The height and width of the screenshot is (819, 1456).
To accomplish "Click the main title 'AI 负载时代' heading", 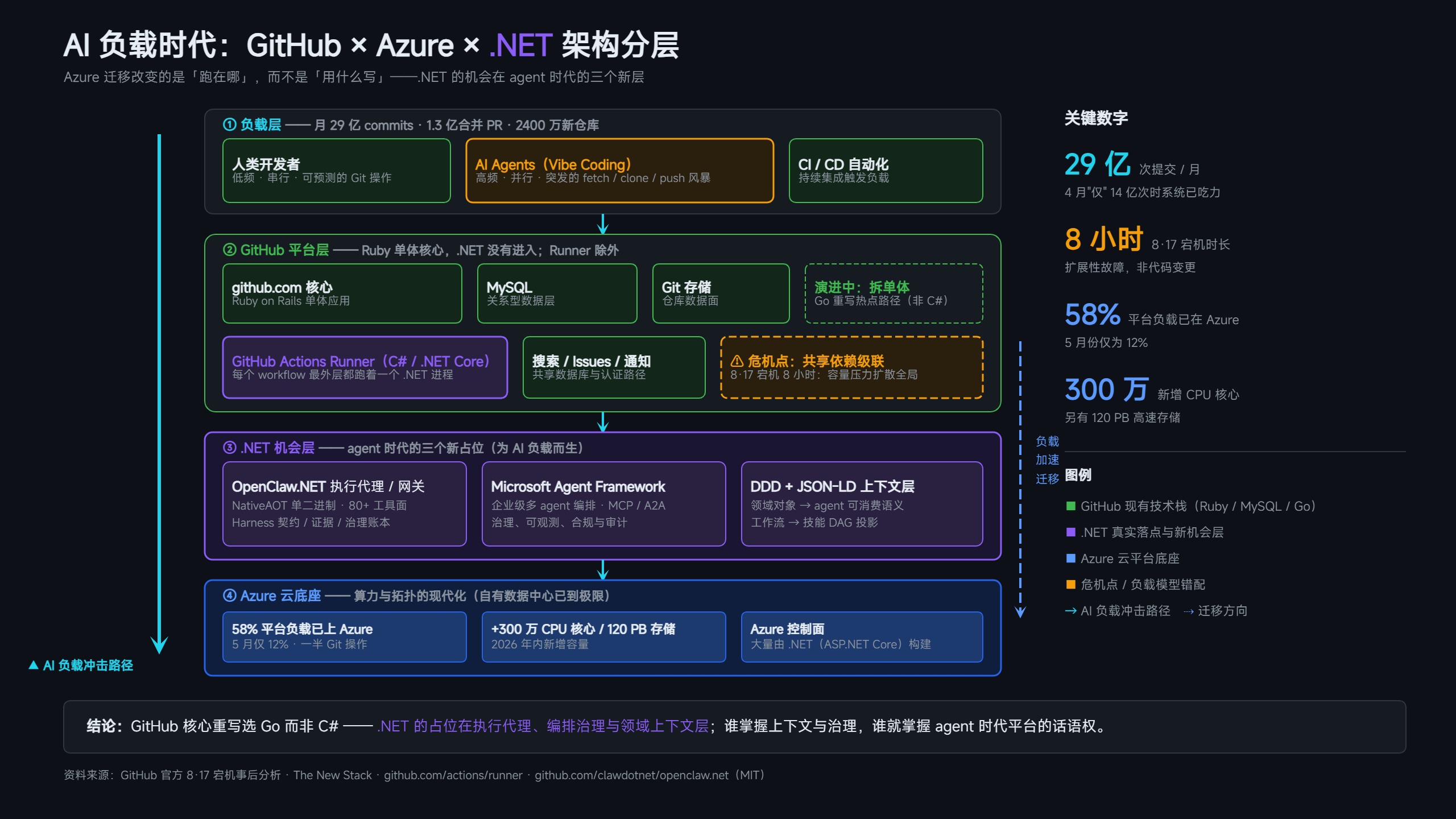I will point(371,45).
